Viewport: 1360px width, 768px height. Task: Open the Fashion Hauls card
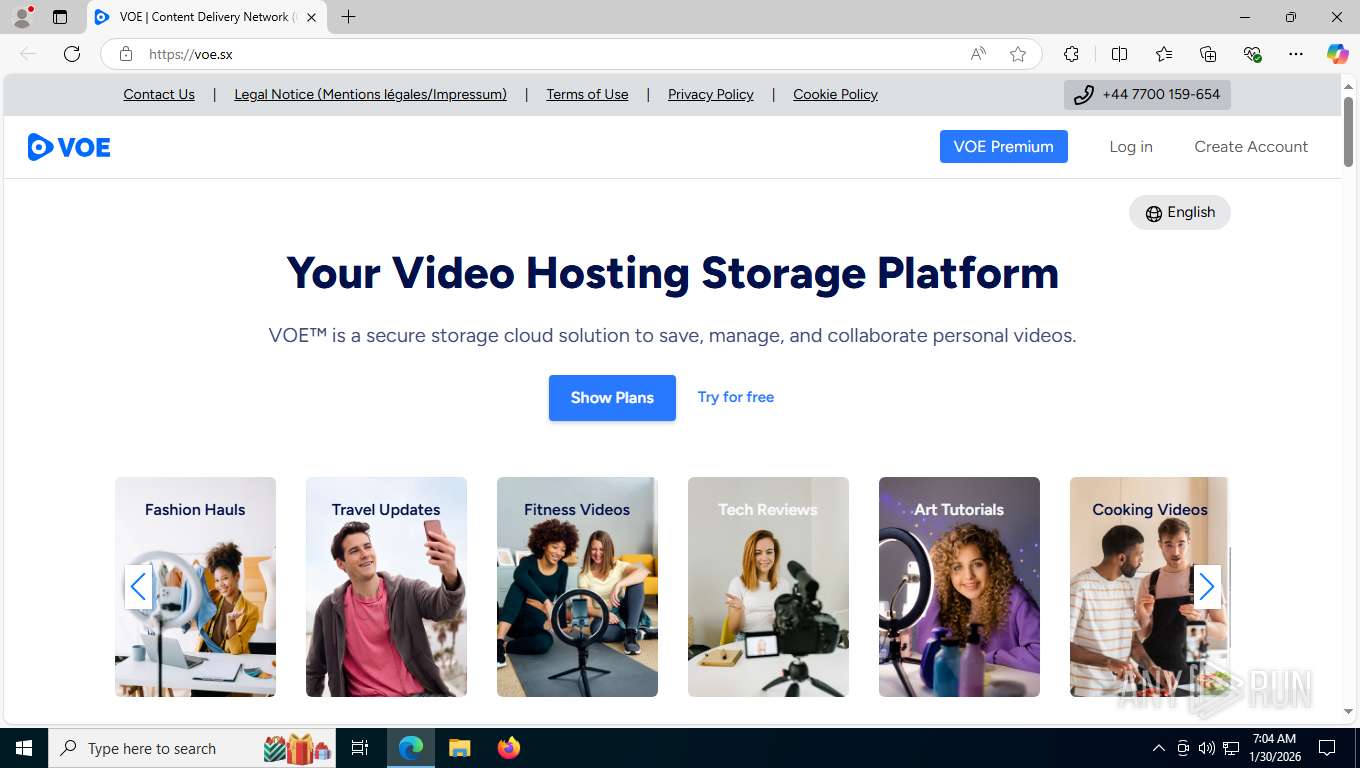pos(195,587)
